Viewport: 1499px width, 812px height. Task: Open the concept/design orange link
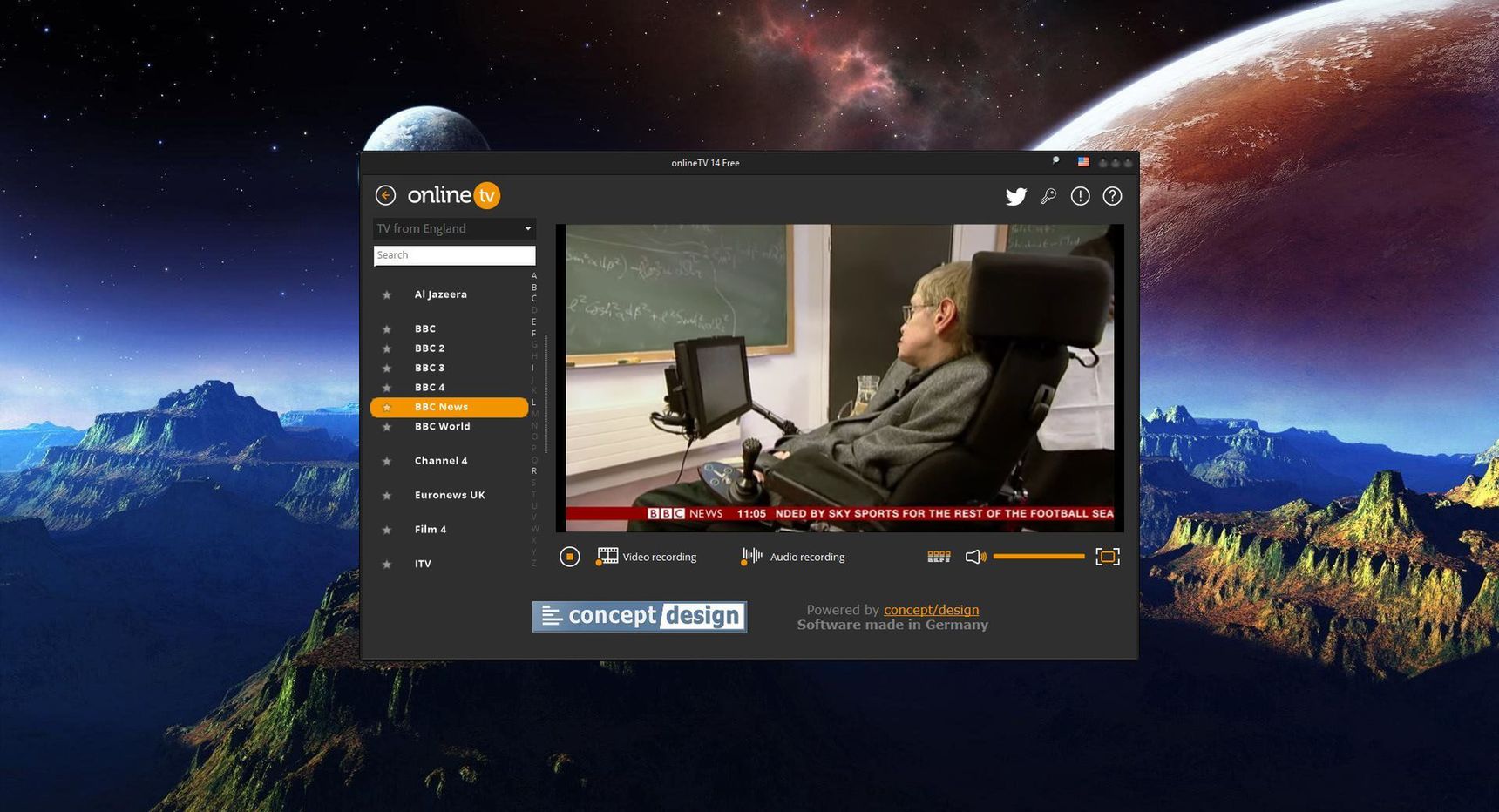pos(931,610)
